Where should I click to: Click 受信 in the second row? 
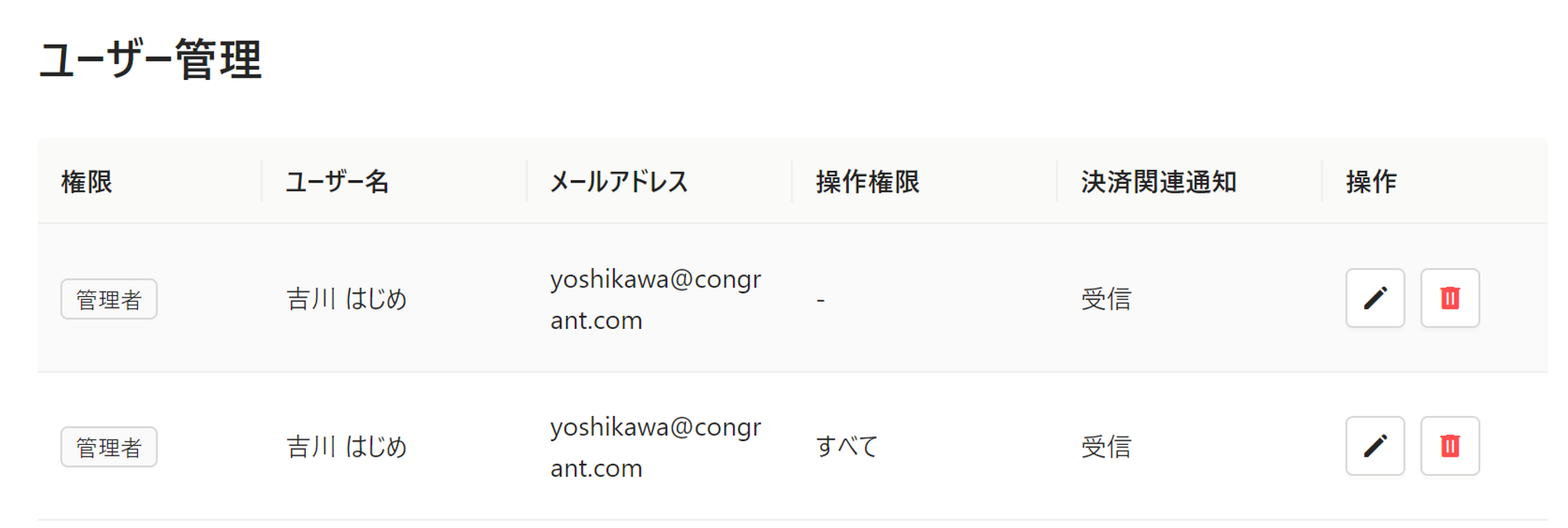[x=1105, y=447]
